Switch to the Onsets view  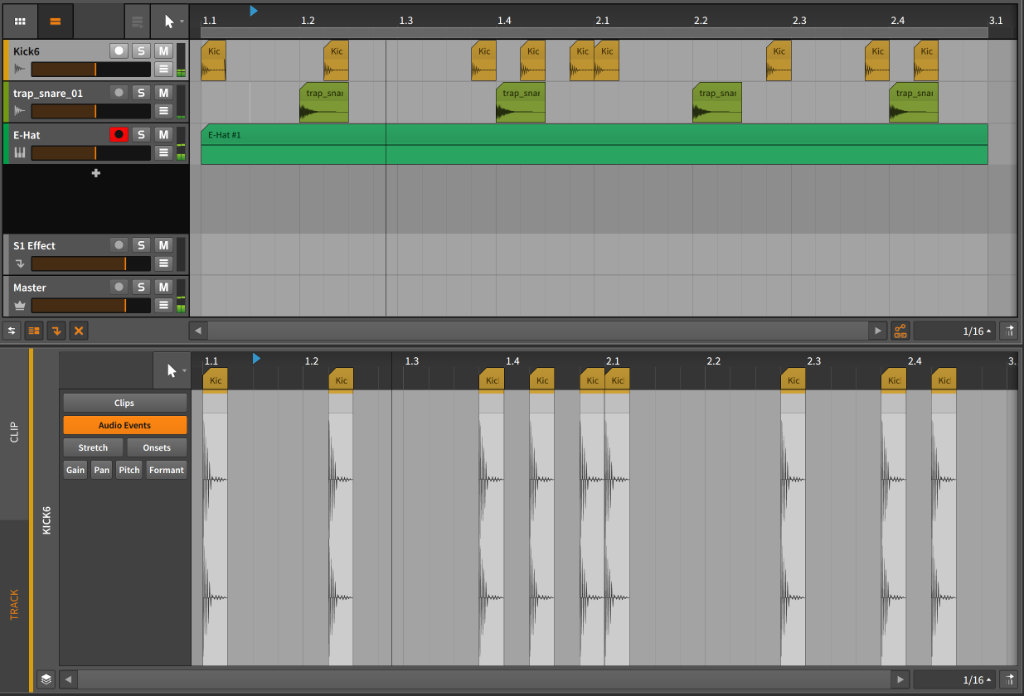click(x=157, y=447)
